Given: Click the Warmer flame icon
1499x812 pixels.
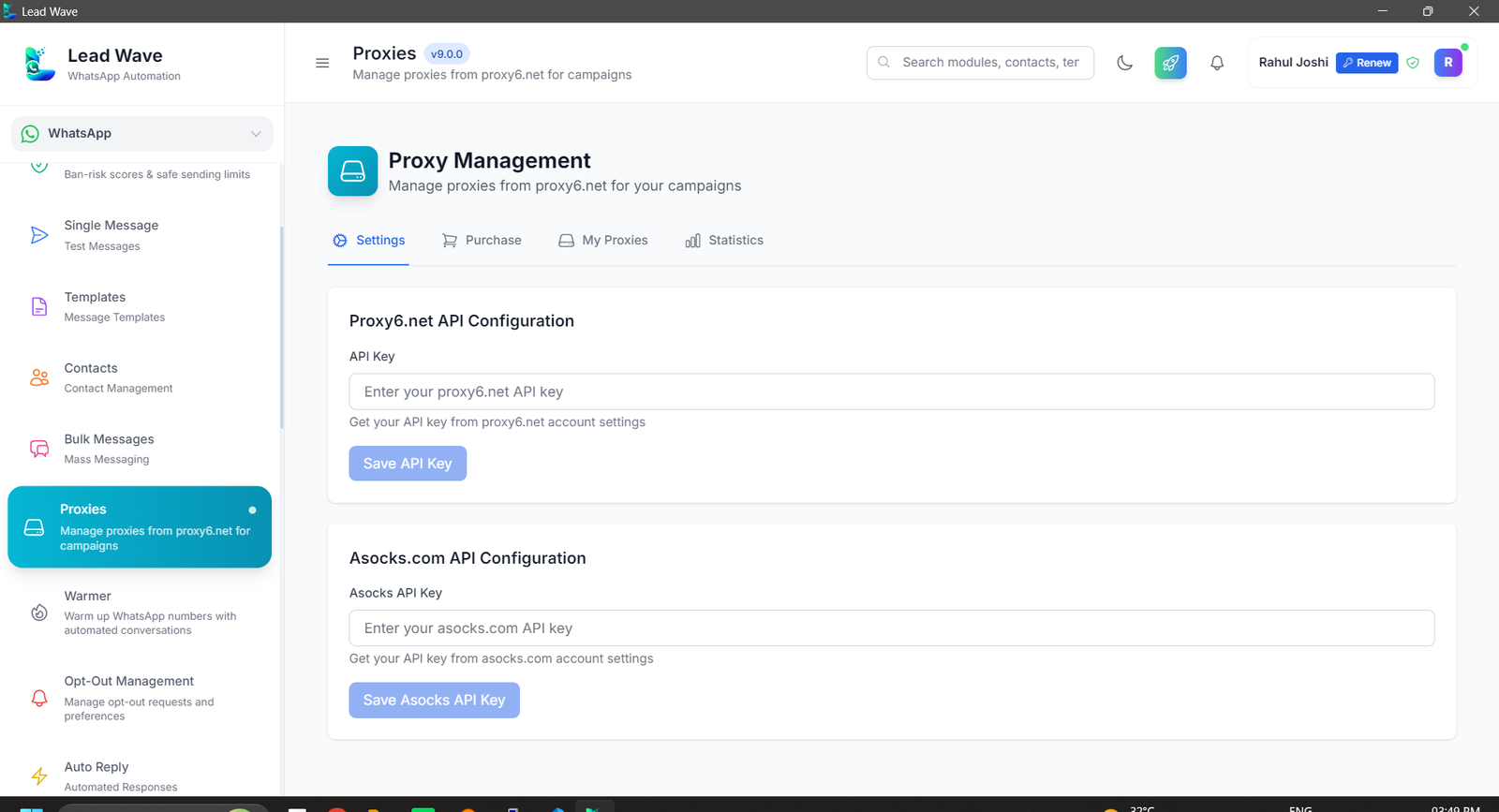Looking at the screenshot, I should (39, 613).
